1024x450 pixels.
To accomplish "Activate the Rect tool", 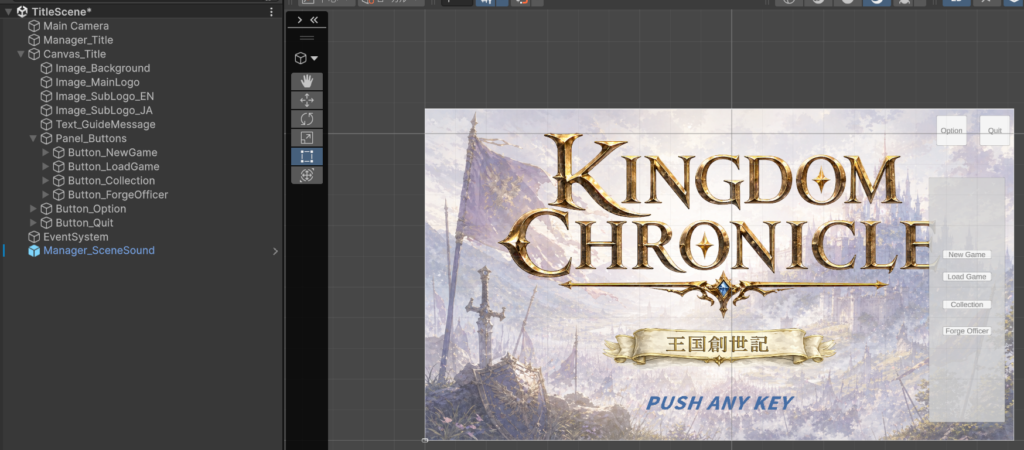I will tap(307, 156).
